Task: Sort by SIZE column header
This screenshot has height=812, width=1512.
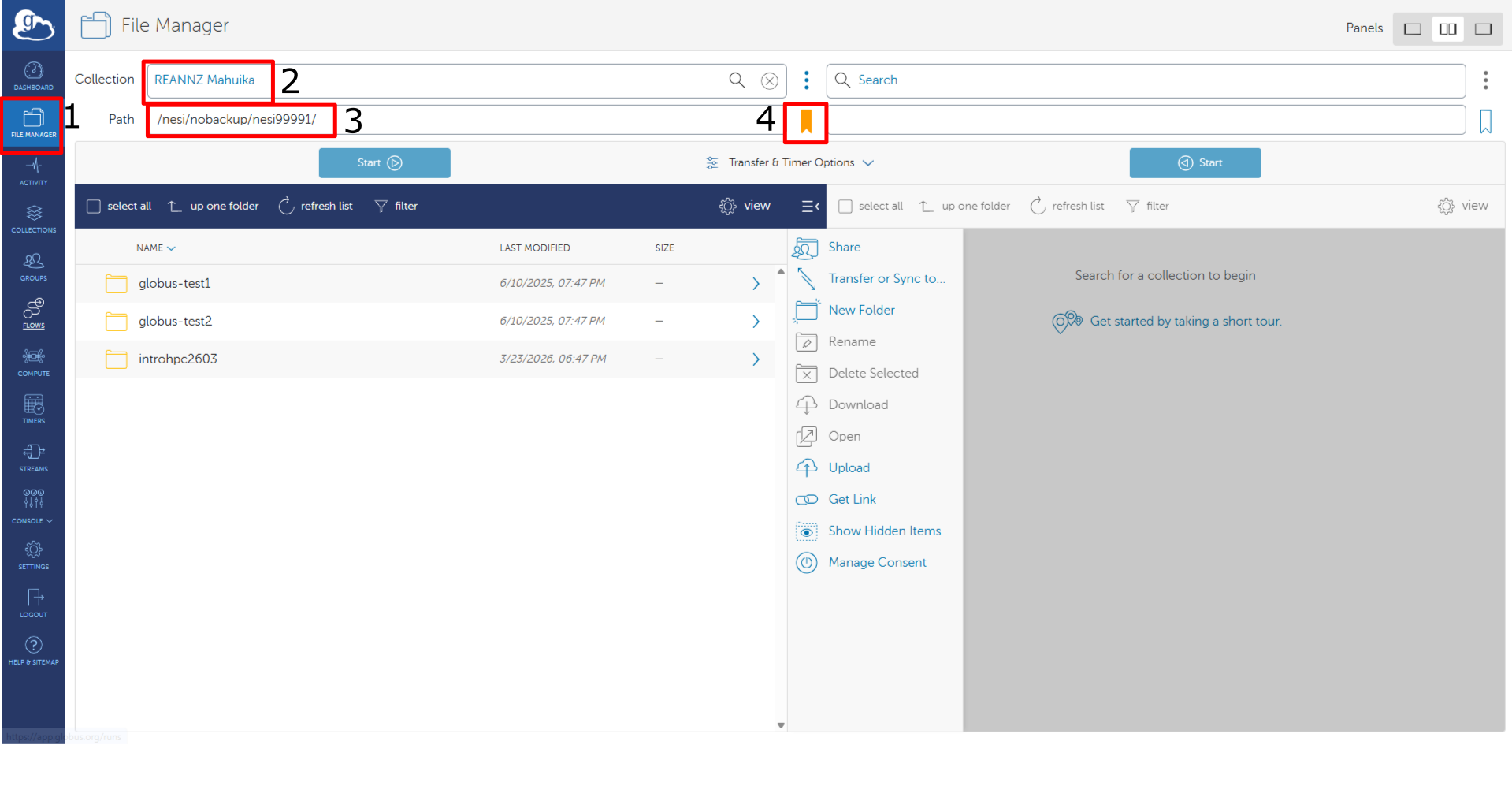Action: [664, 248]
